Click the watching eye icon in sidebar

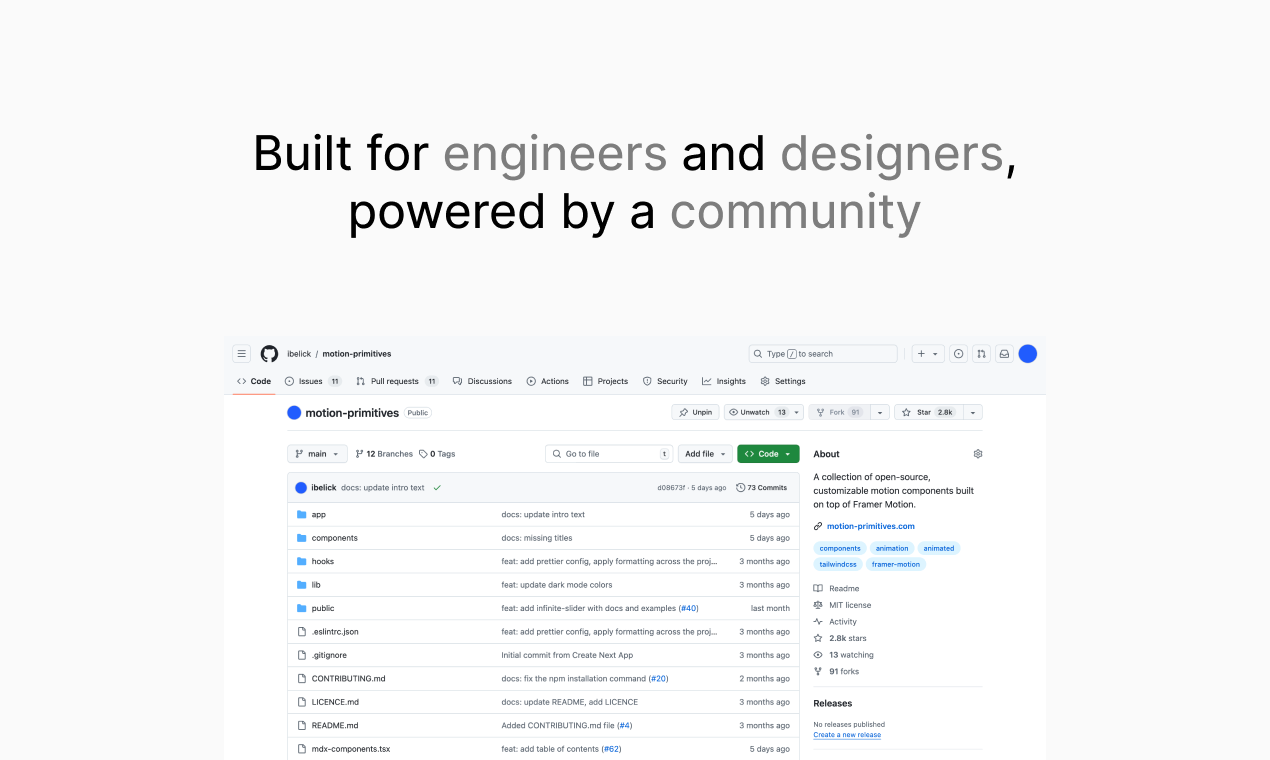click(x=818, y=655)
